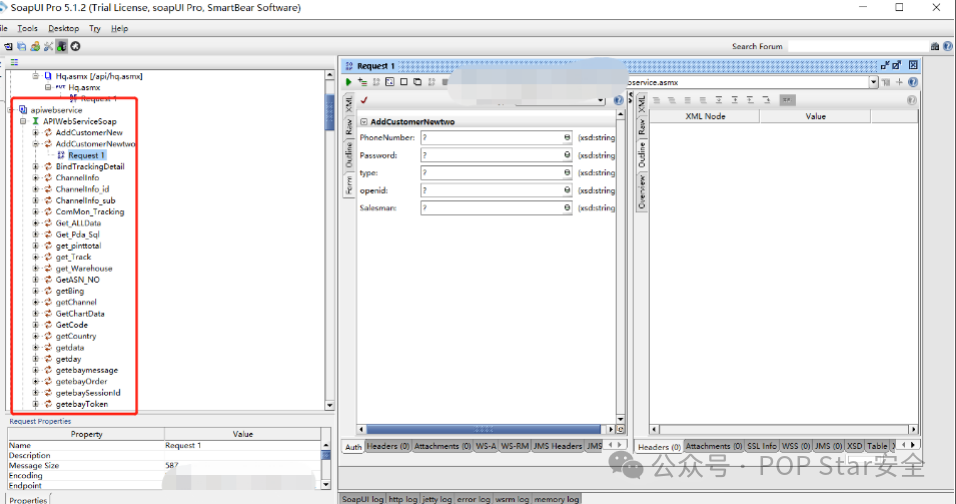
Task: Open the http log tab
Action: pyautogui.click(x=403, y=498)
